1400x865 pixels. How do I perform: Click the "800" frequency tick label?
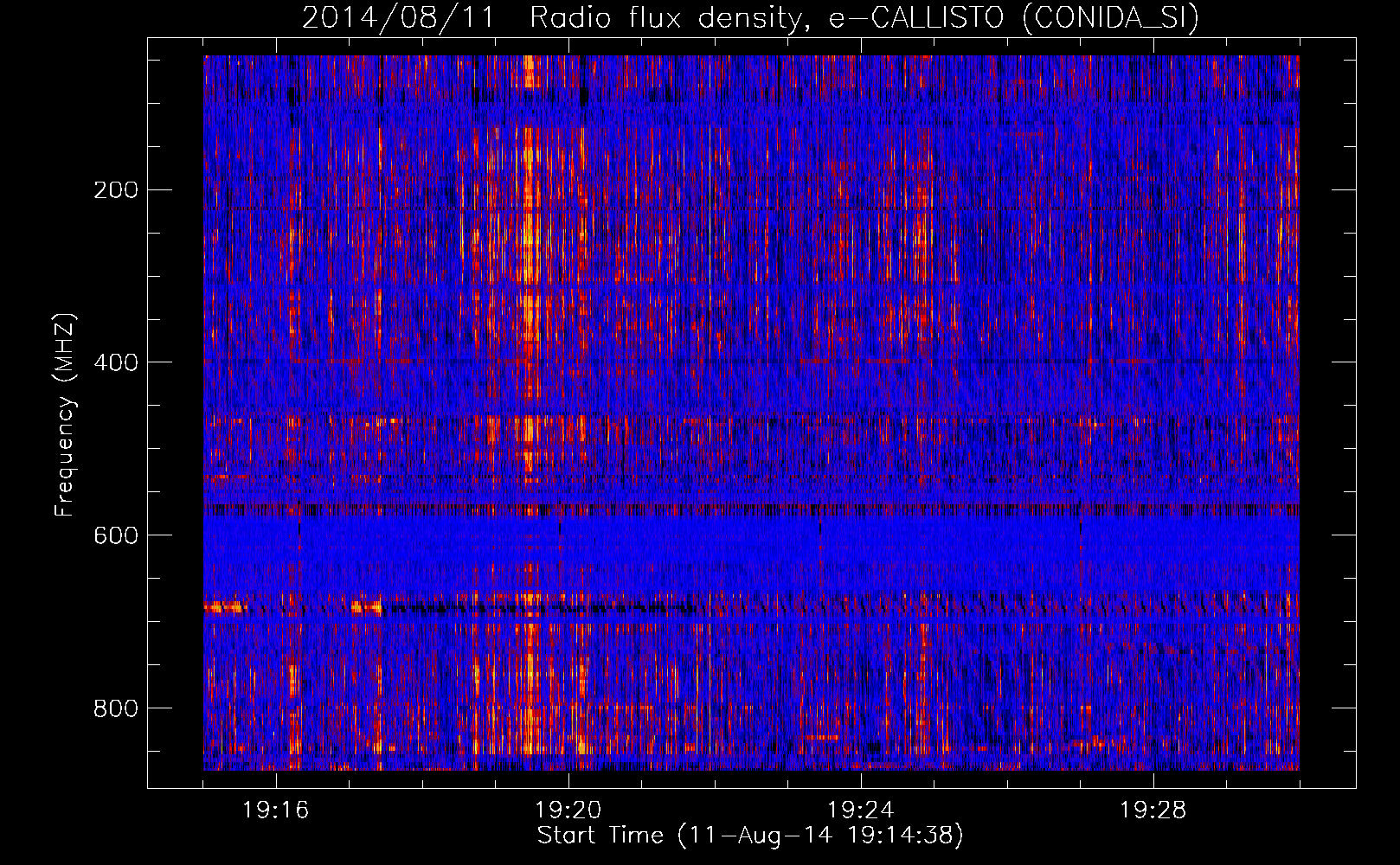(x=116, y=708)
